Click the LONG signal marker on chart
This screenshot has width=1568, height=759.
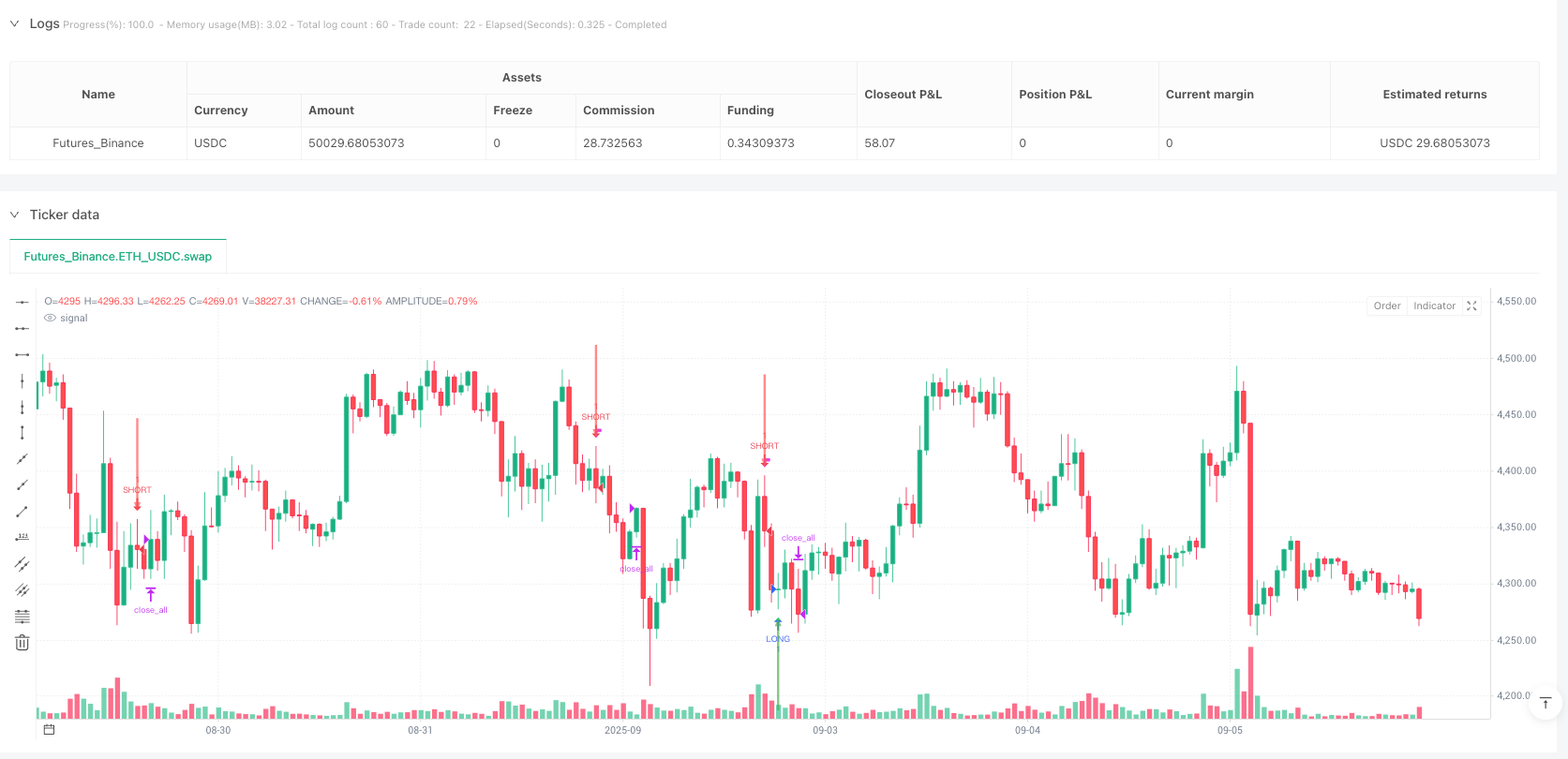[x=778, y=639]
